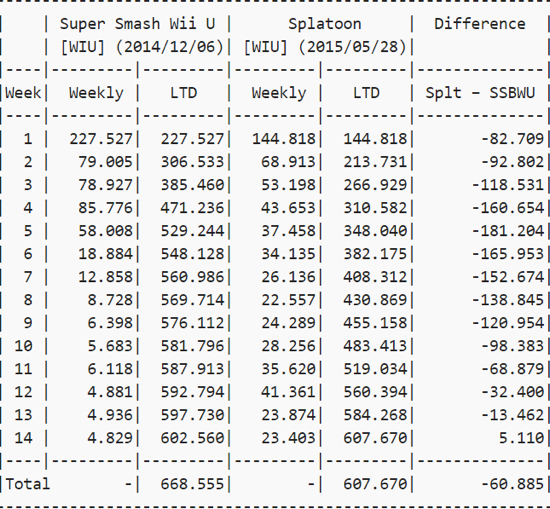
Task: Click Smash weekly value 58.008
Action: tap(106, 231)
